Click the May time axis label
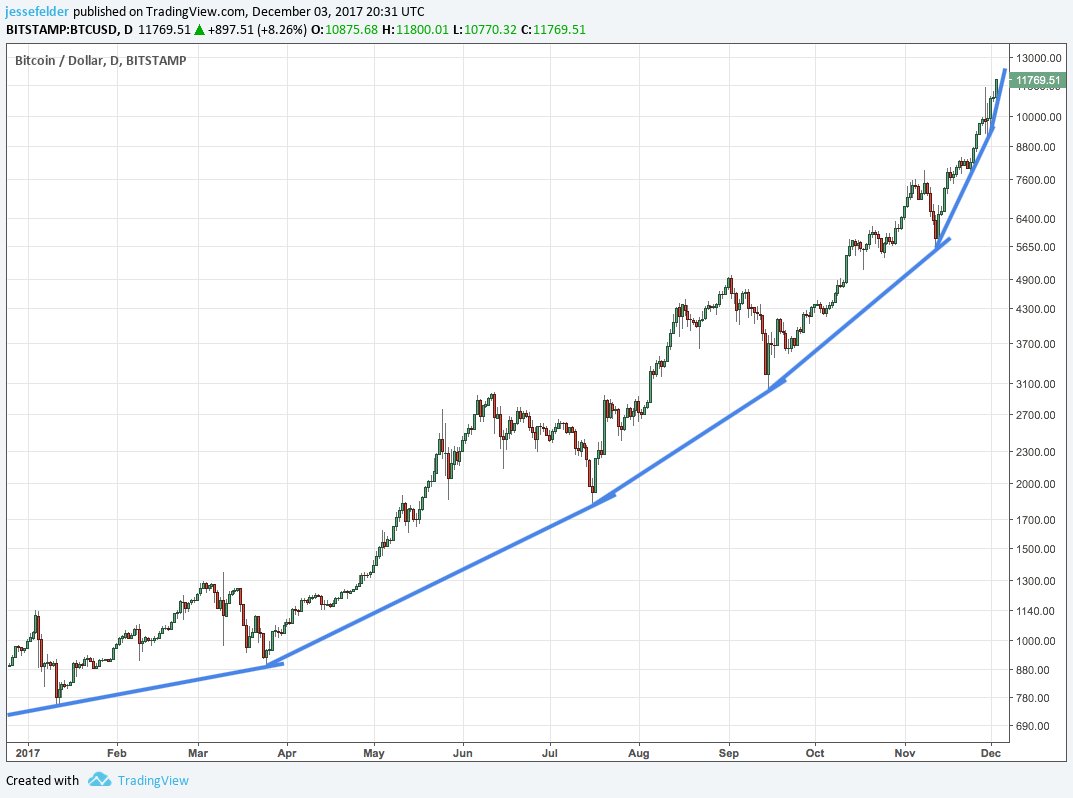This screenshot has width=1073, height=798. pyautogui.click(x=374, y=753)
